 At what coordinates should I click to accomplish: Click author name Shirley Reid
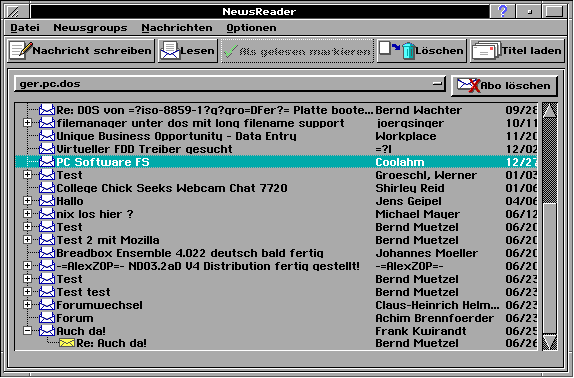pyautogui.click(x=410, y=188)
